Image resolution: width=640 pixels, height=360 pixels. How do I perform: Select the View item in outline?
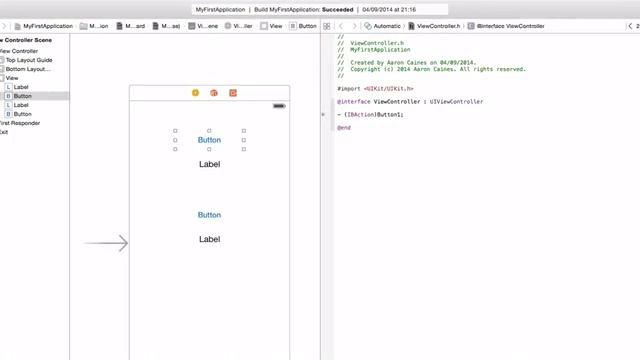pos(12,78)
